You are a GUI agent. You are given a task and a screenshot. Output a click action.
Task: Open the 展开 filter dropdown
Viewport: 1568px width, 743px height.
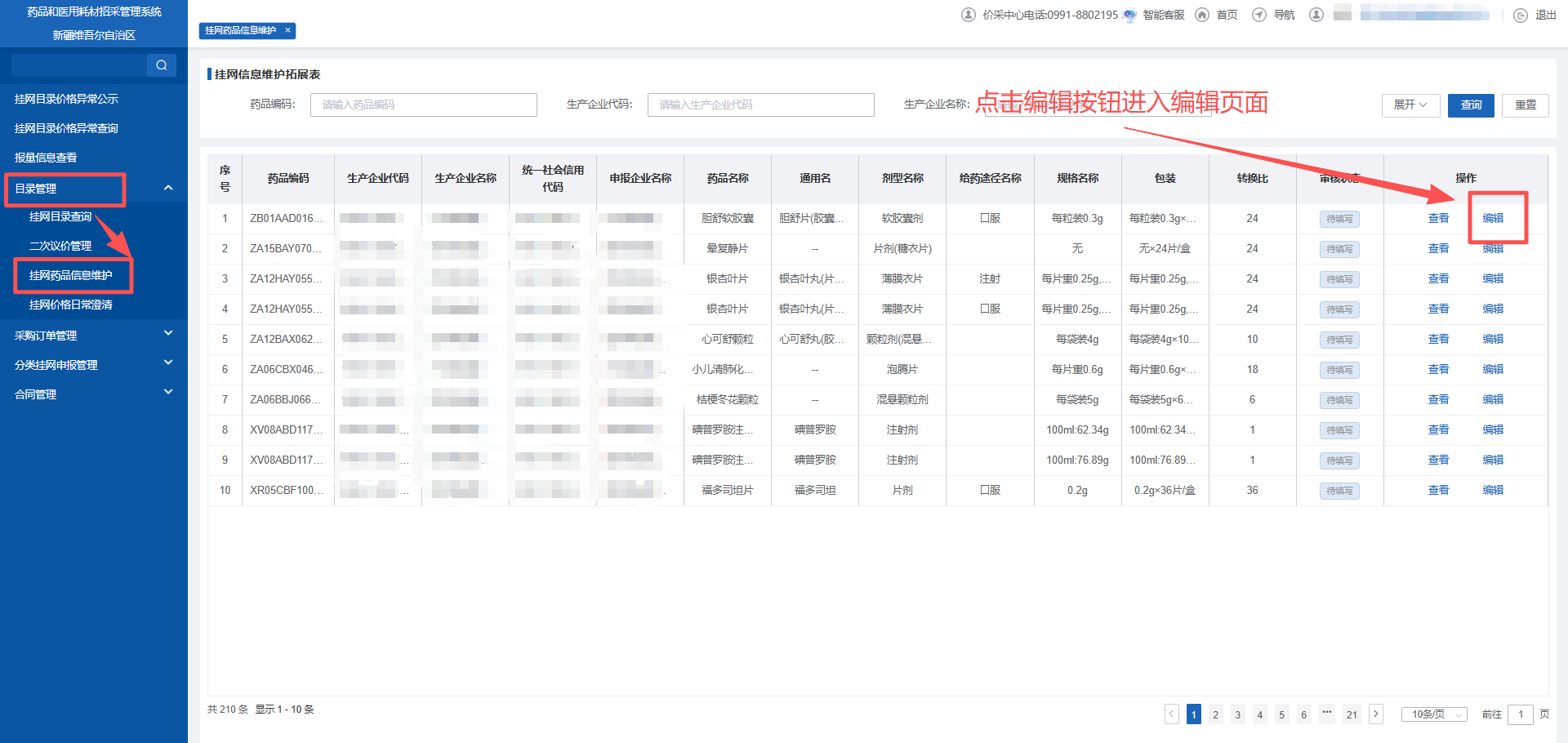[x=1410, y=105]
